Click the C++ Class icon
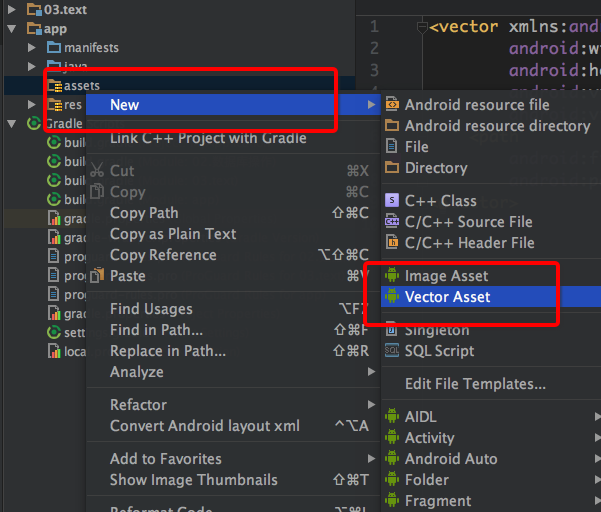 tap(392, 200)
